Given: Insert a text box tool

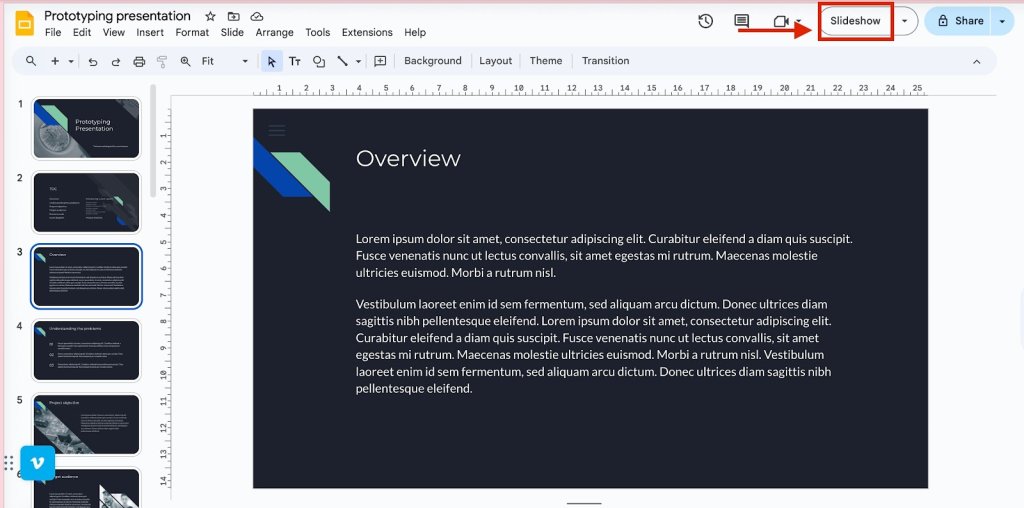Looking at the screenshot, I should 295,61.
